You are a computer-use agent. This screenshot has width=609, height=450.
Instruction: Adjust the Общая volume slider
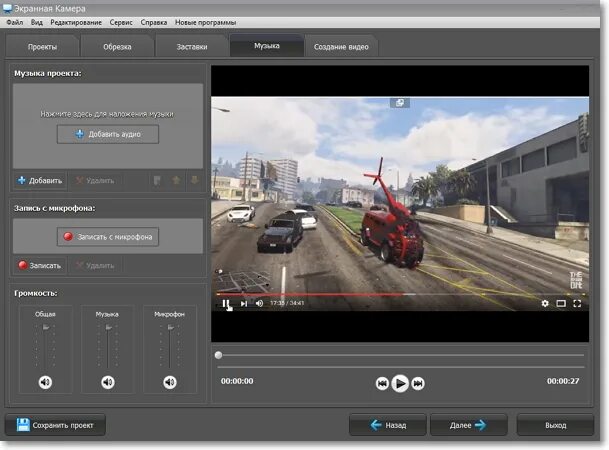(46, 327)
